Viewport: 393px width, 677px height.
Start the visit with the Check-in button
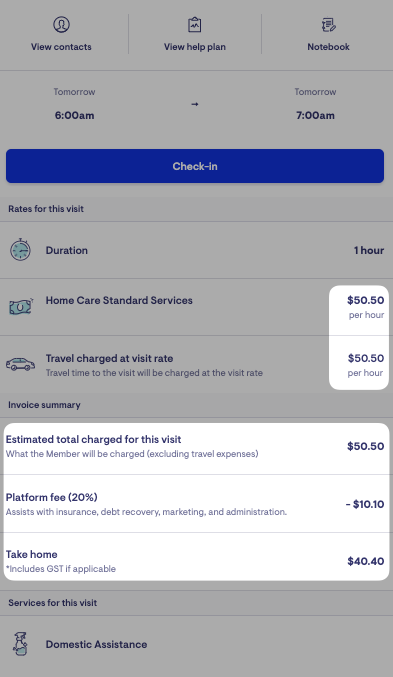pos(195,166)
